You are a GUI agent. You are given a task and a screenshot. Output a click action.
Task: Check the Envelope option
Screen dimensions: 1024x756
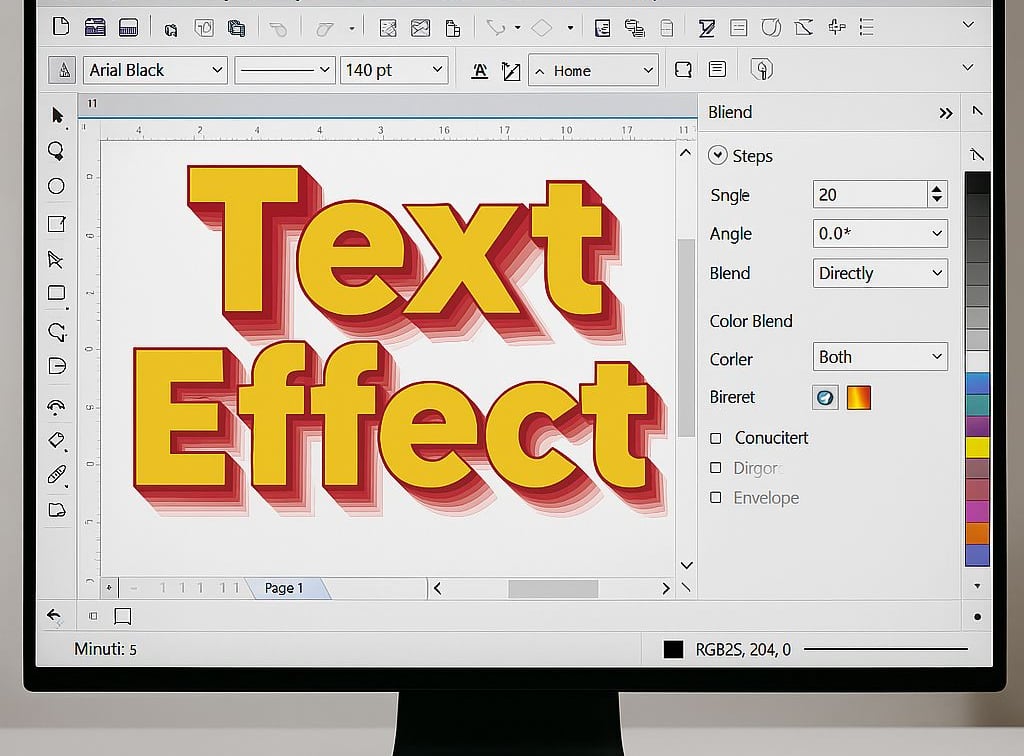717,498
